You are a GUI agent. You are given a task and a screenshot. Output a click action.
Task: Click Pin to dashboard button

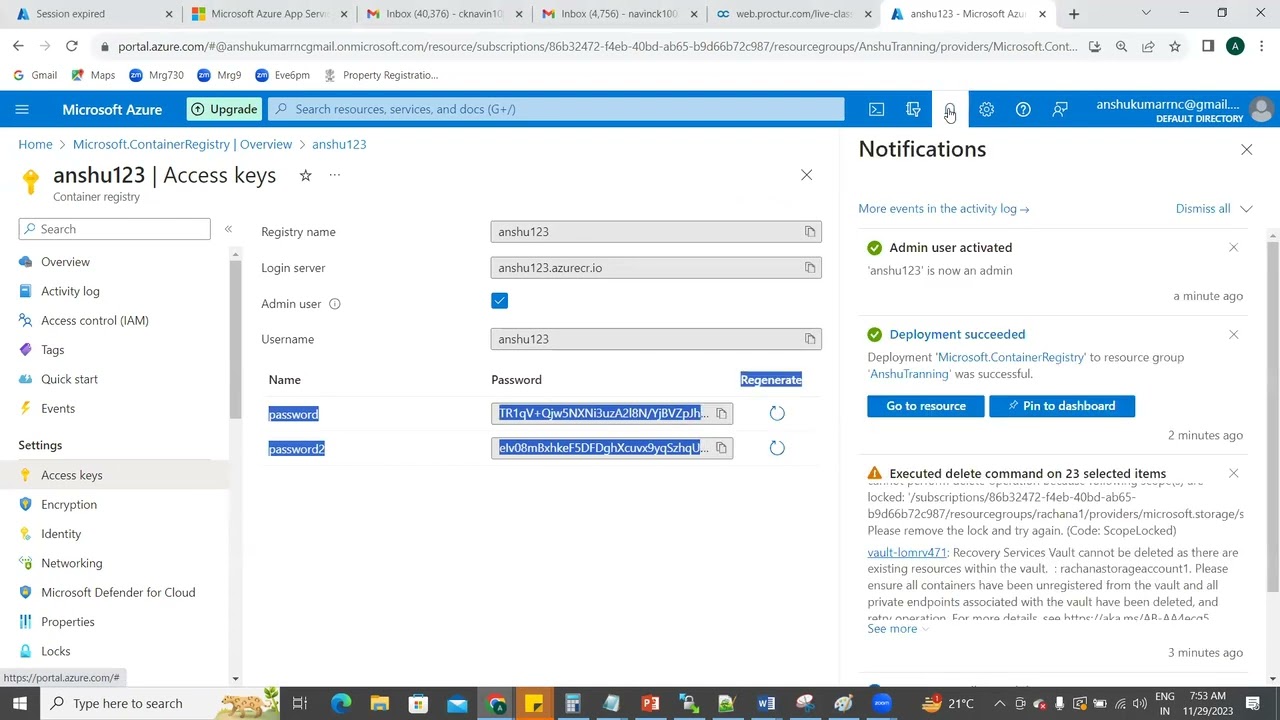[x=1061, y=406]
